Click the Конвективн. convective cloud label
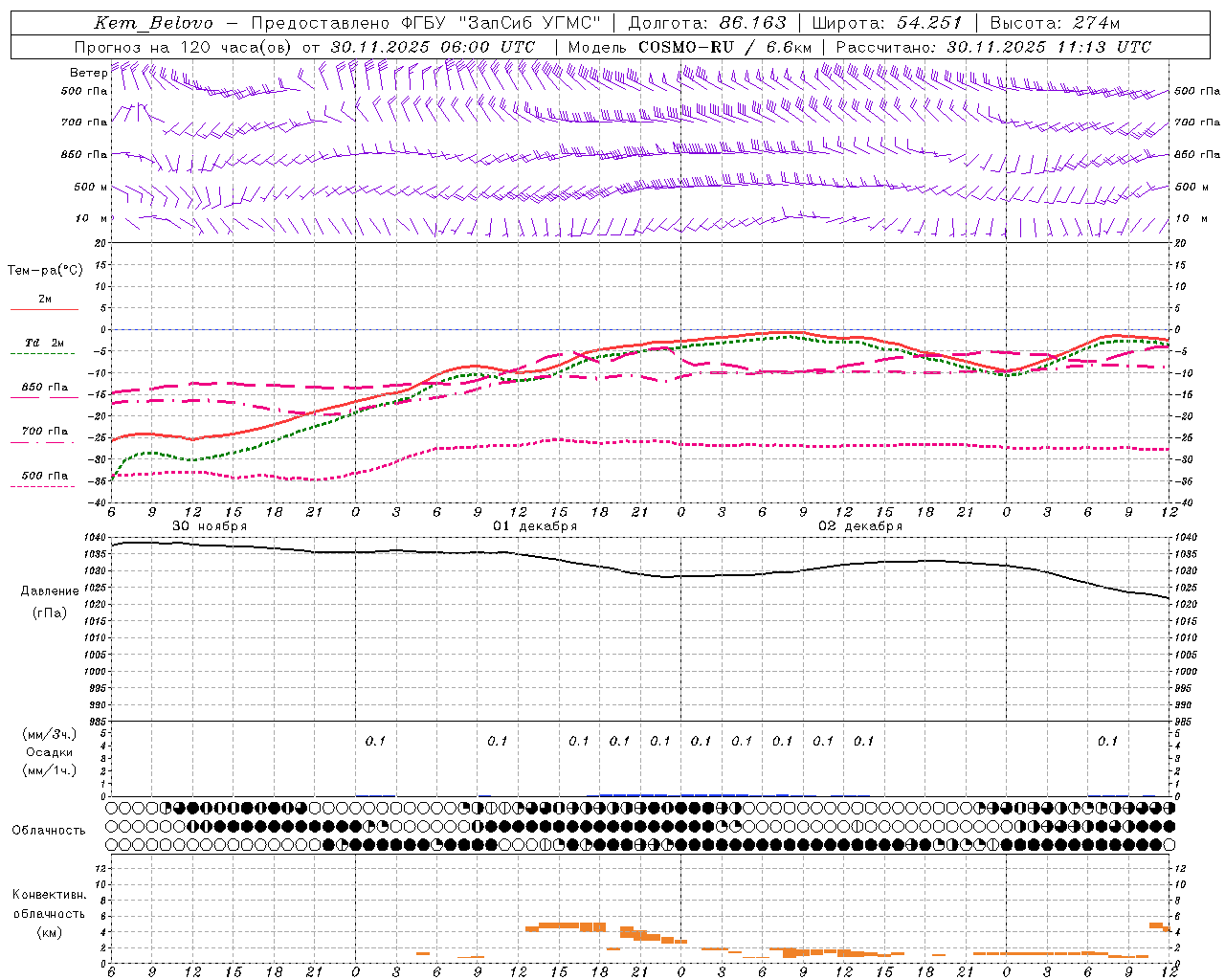Screen dimensions: 1225x980 pyautogui.click(x=50, y=895)
